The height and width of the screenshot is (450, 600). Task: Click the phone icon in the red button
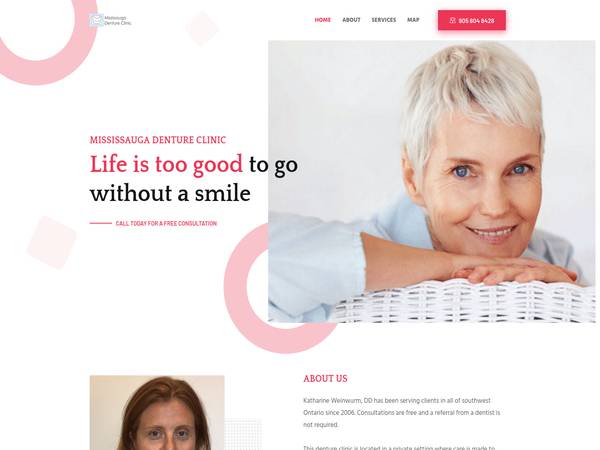point(452,20)
